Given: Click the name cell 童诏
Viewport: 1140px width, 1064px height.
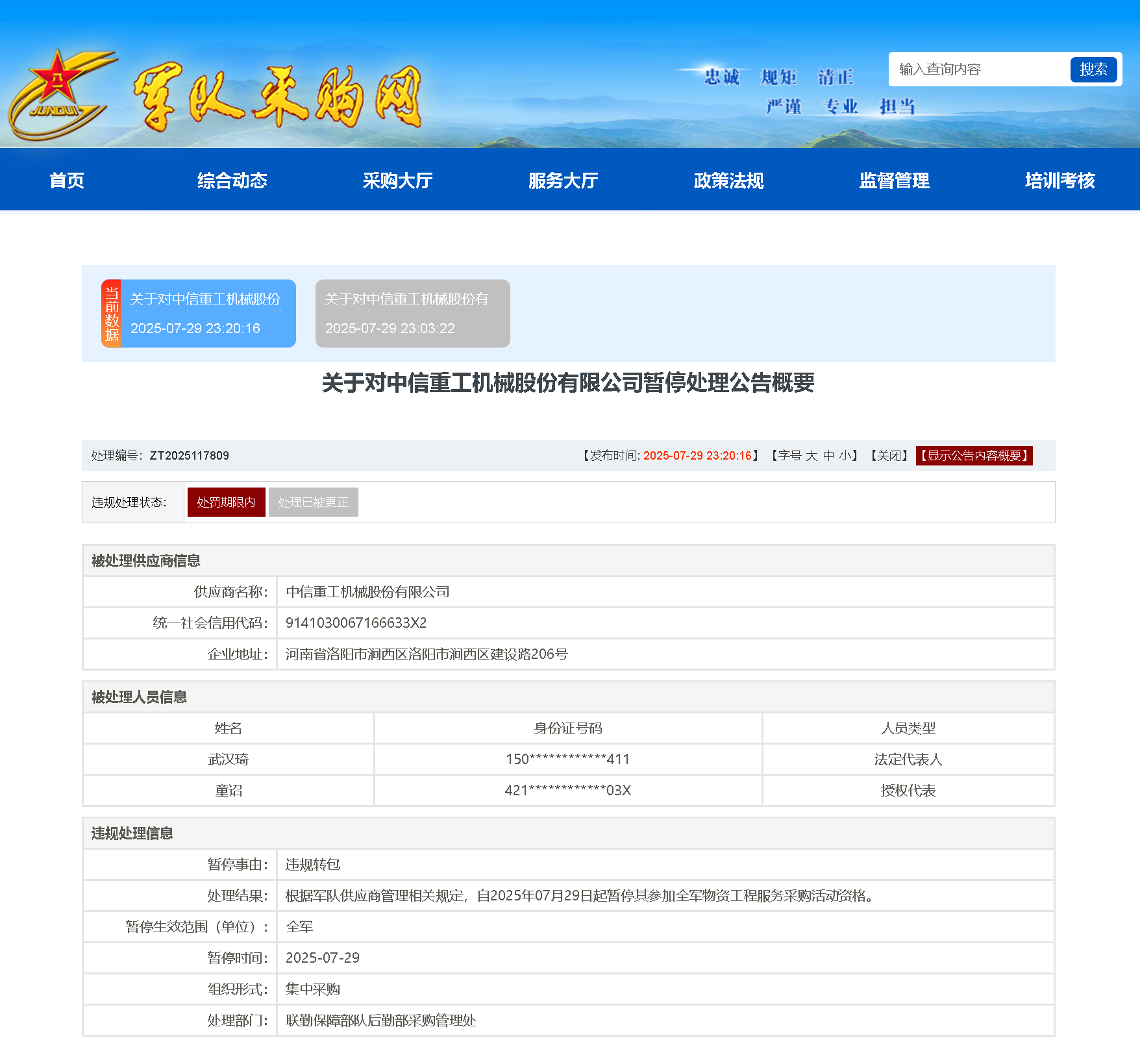Looking at the screenshot, I should (x=229, y=790).
